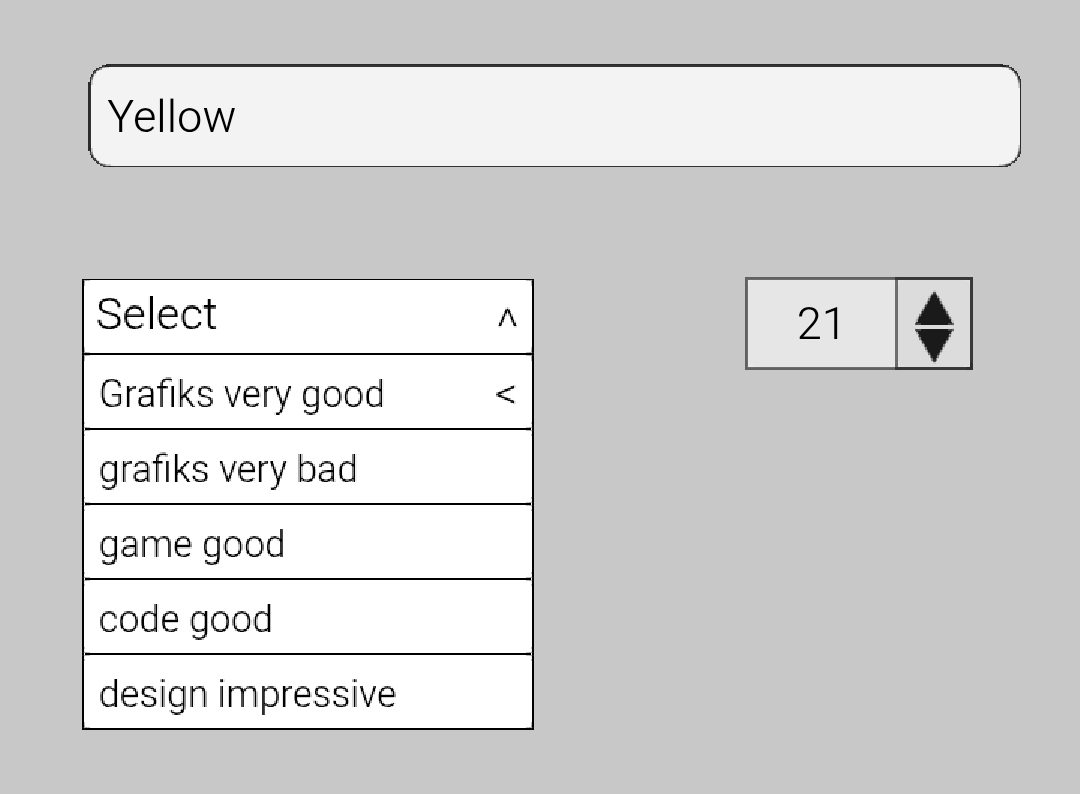Collapse the open Select dropdown header
Viewport: 1080px width, 794px height.
click(x=308, y=317)
